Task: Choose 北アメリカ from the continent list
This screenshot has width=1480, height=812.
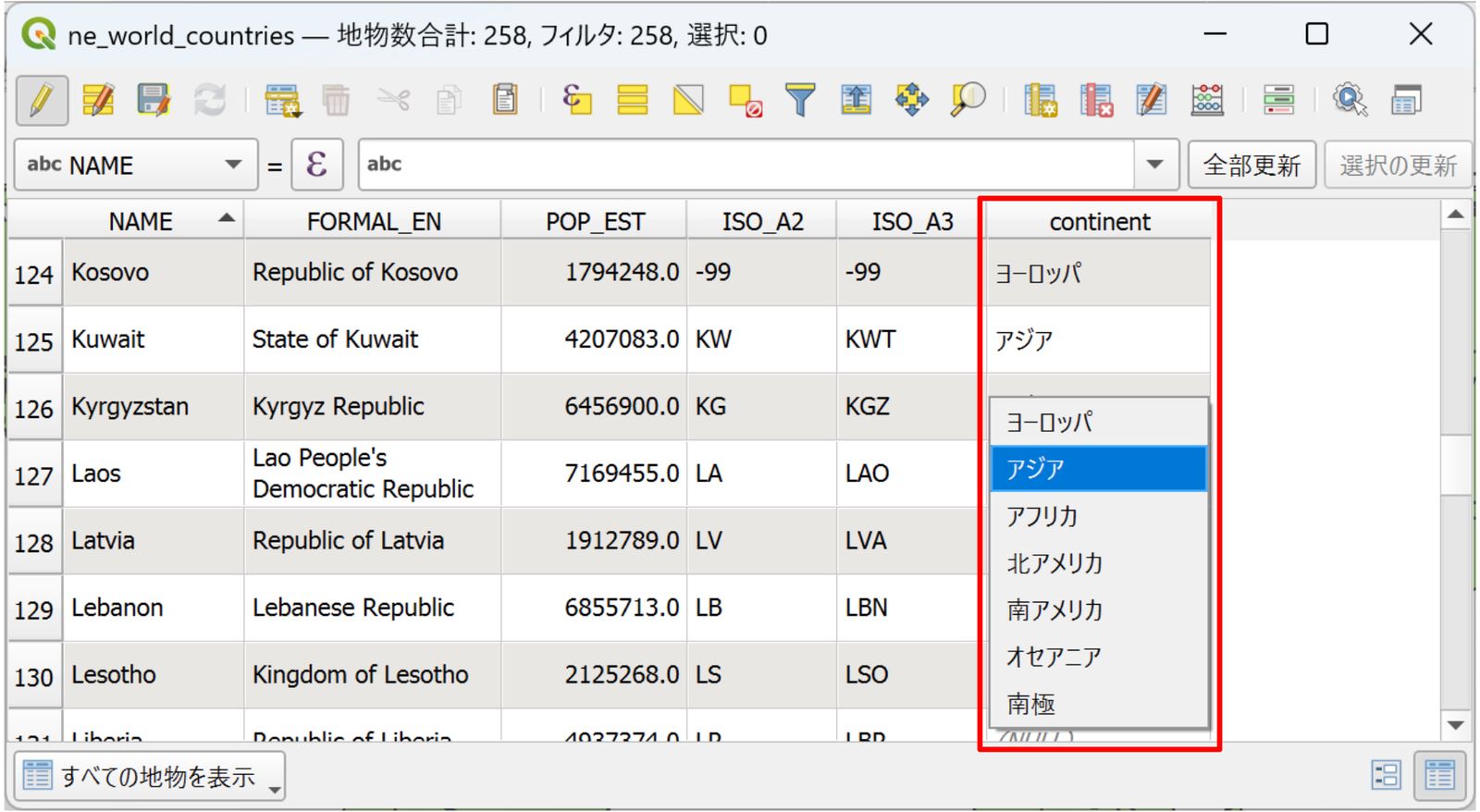Action: click(1099, 563)
